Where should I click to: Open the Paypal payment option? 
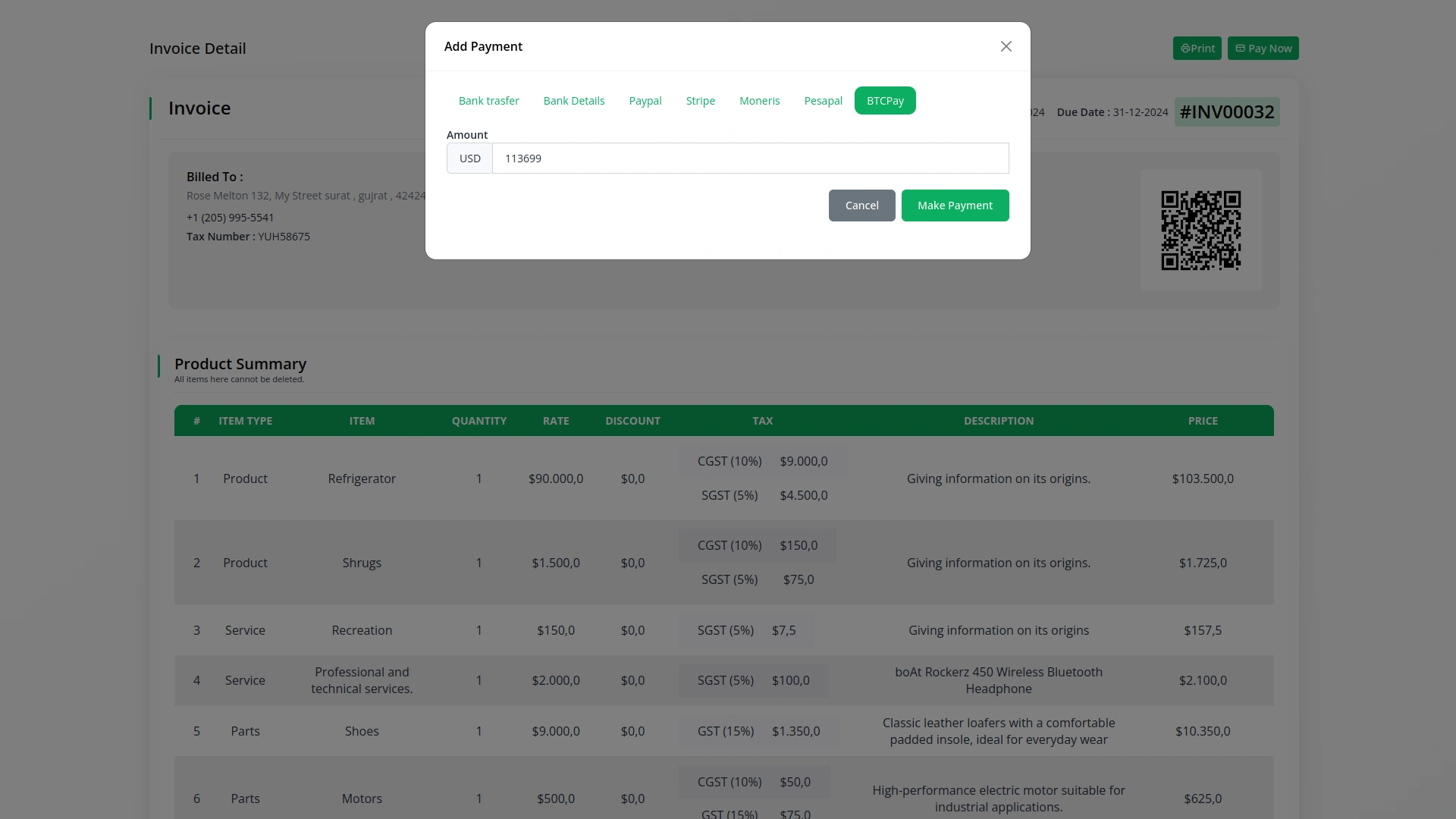coord(645,100)
